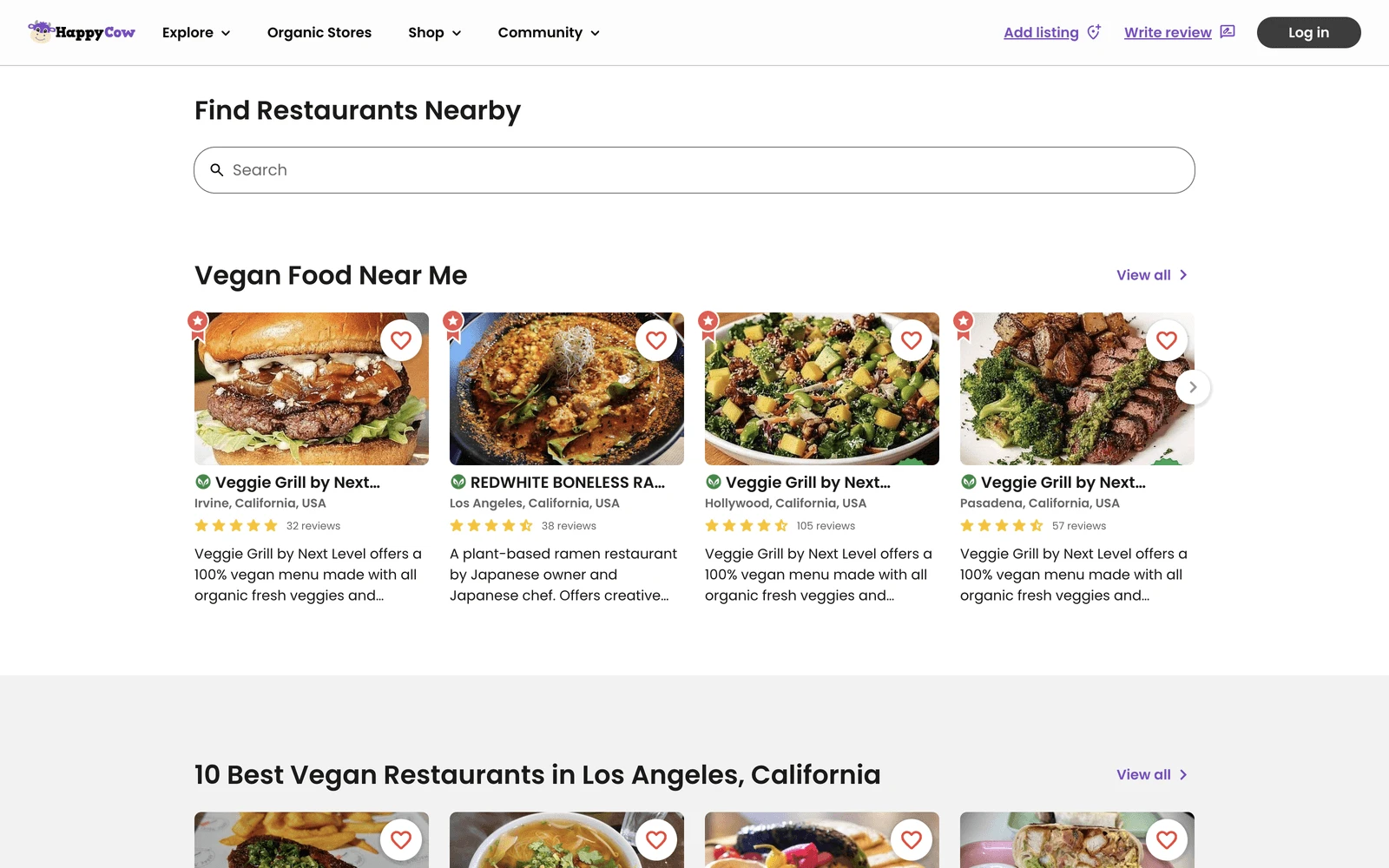
Task: Favorite second Los Angeles card with soup
Action: (656, 839)
